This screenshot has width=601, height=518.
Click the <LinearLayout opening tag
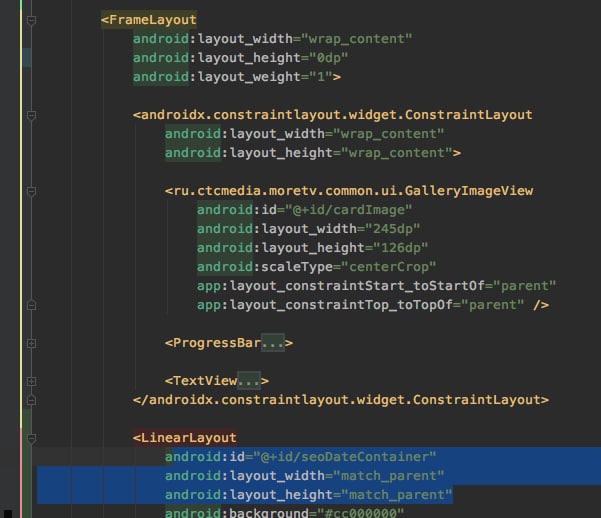[x=185, y=437]
